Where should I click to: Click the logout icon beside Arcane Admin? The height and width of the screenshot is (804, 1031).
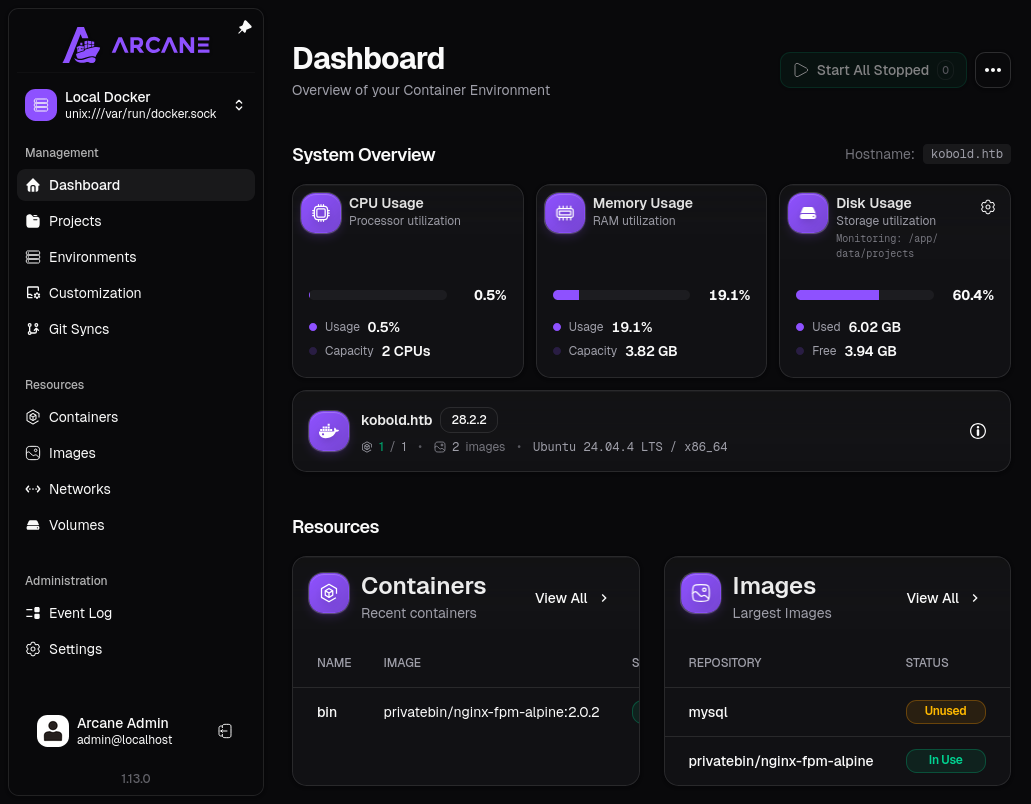[x=225, y=731]
